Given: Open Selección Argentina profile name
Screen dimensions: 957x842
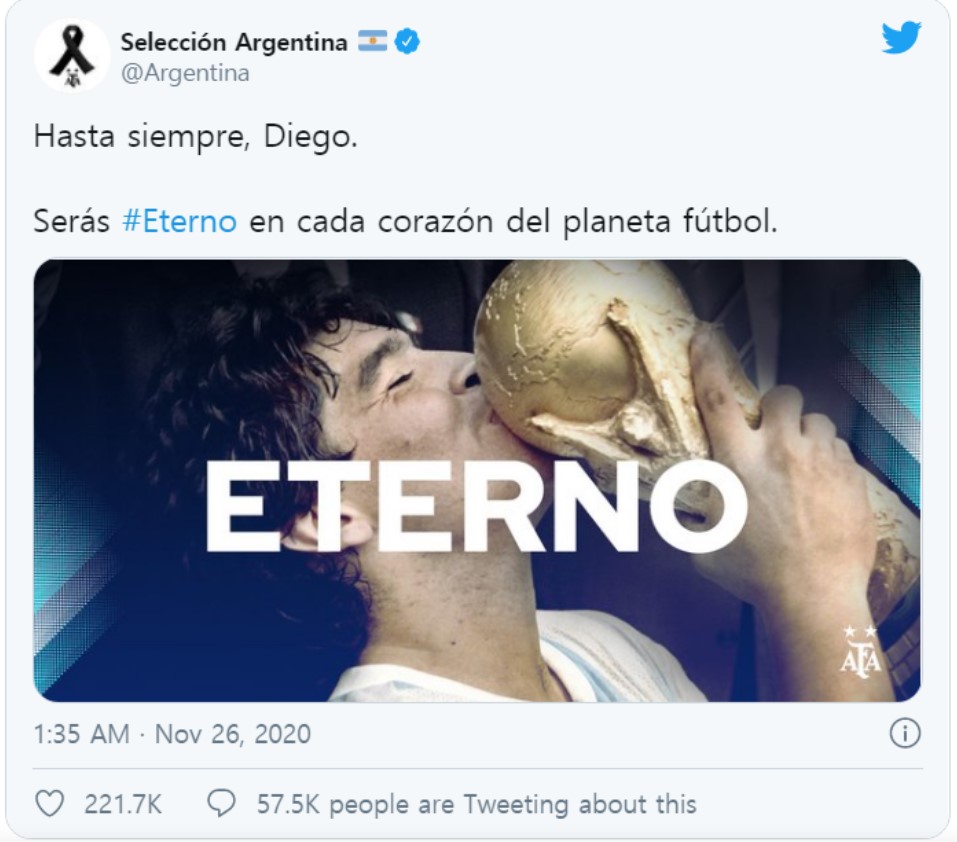Looking at the screenshot, I should pyautogui.click(x=234, y=42).
